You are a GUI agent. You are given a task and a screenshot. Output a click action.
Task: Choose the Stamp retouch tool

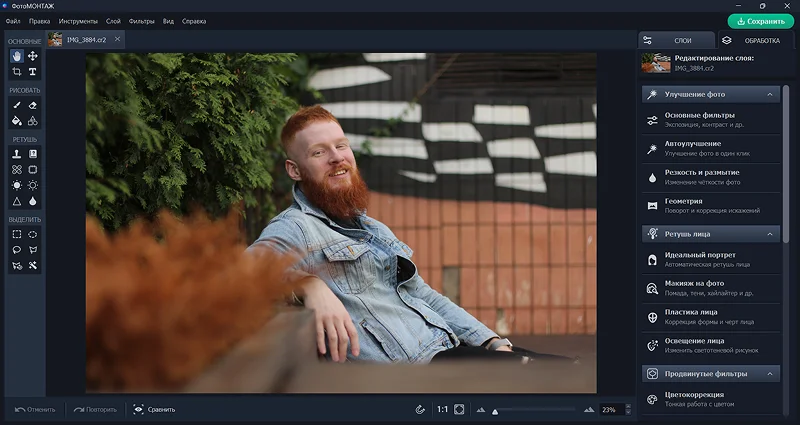(x=17, y=154)
